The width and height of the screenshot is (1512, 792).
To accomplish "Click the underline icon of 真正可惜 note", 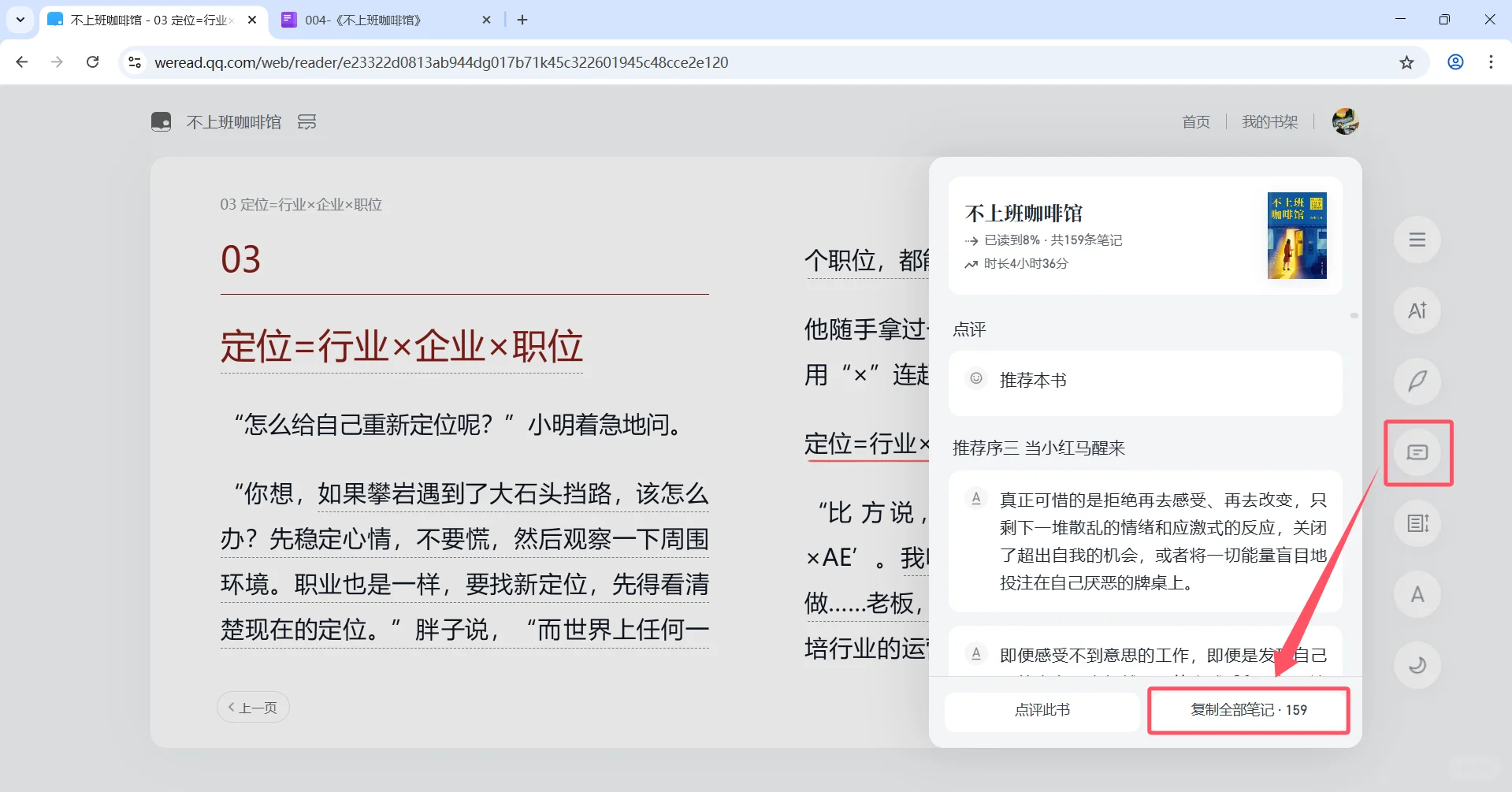I will pyautogui.click(x=976, y=498).
